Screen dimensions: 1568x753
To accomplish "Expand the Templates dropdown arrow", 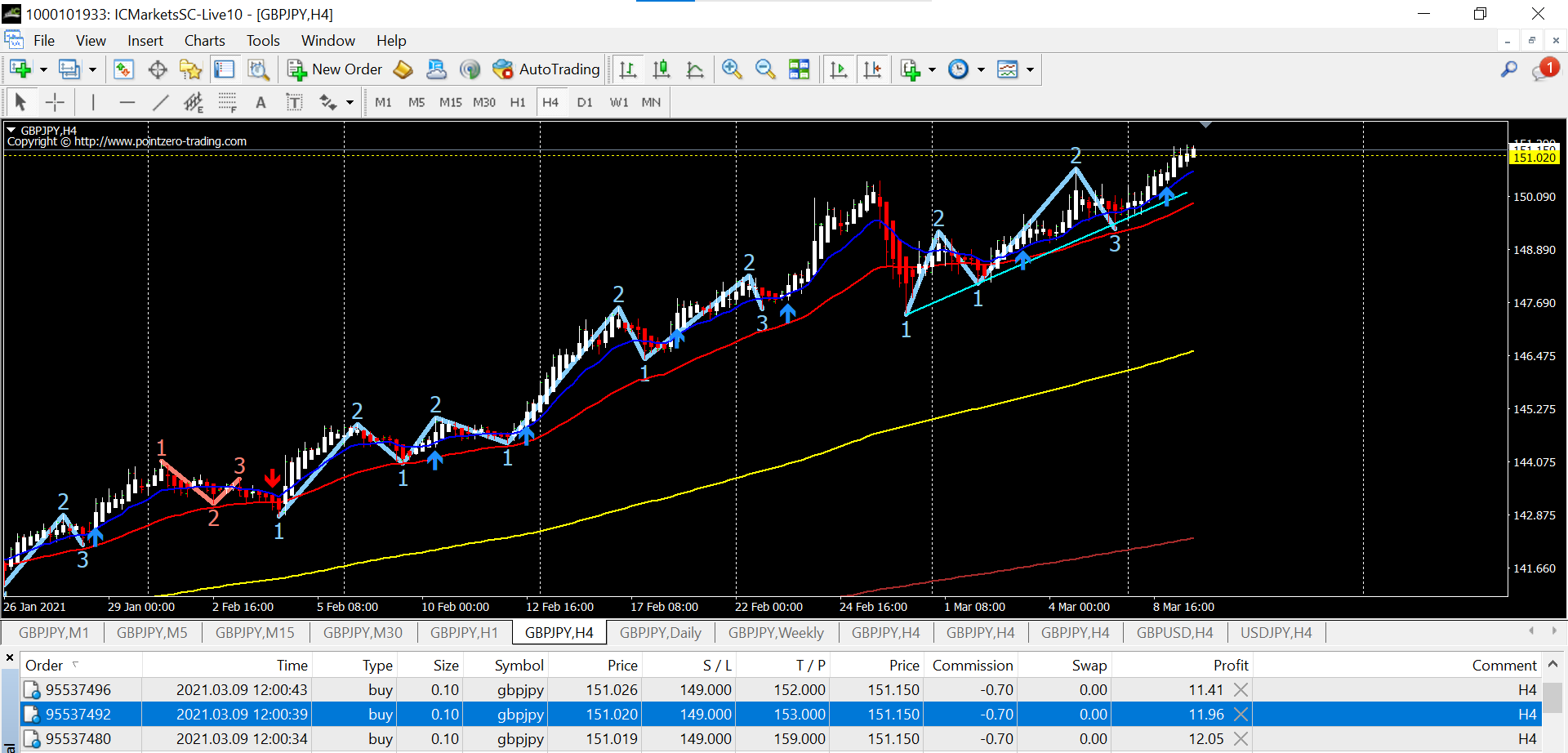I will [x=1030, y=69].
